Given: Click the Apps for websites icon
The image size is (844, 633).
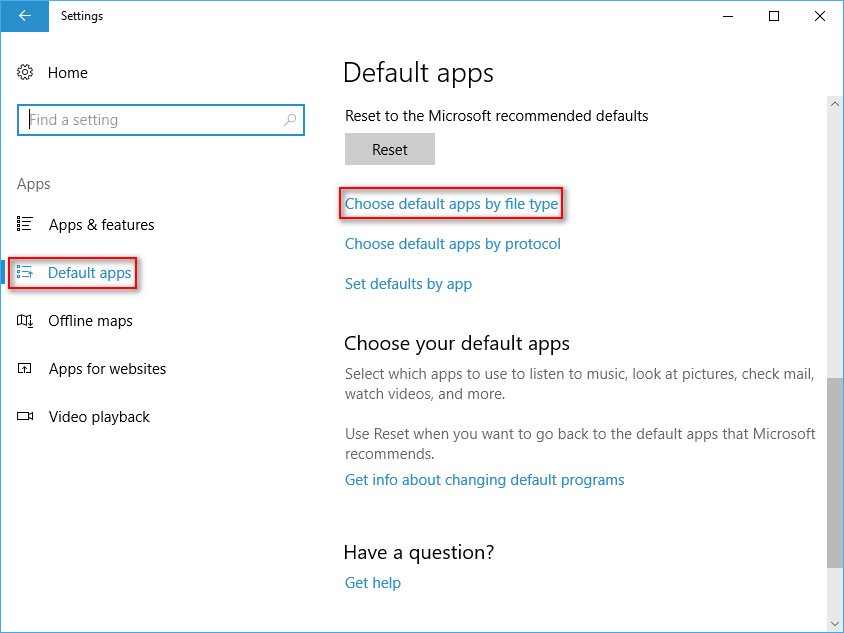Looking at the screenshot, I should point(26,369).
